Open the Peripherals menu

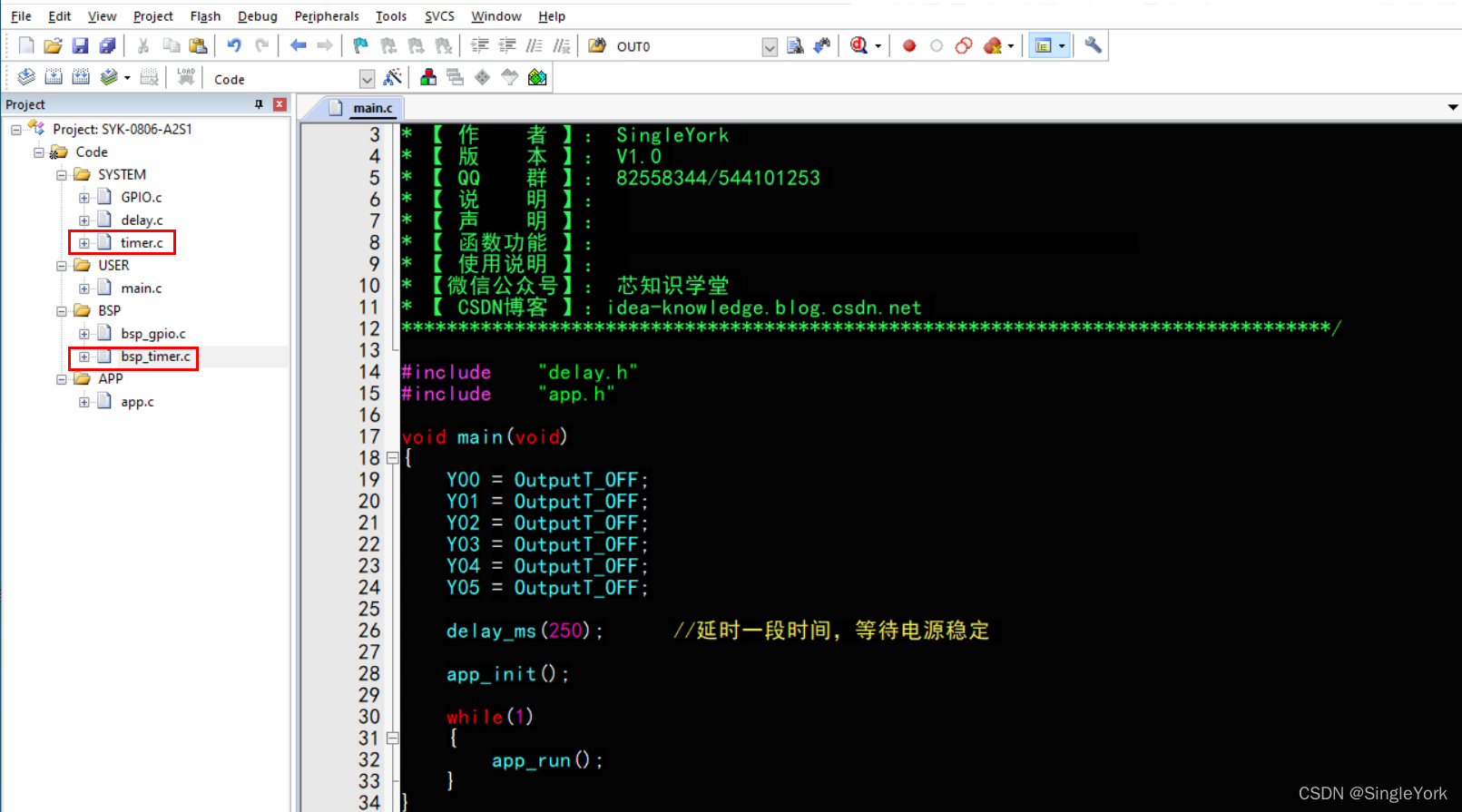click(x=327, y=16)
